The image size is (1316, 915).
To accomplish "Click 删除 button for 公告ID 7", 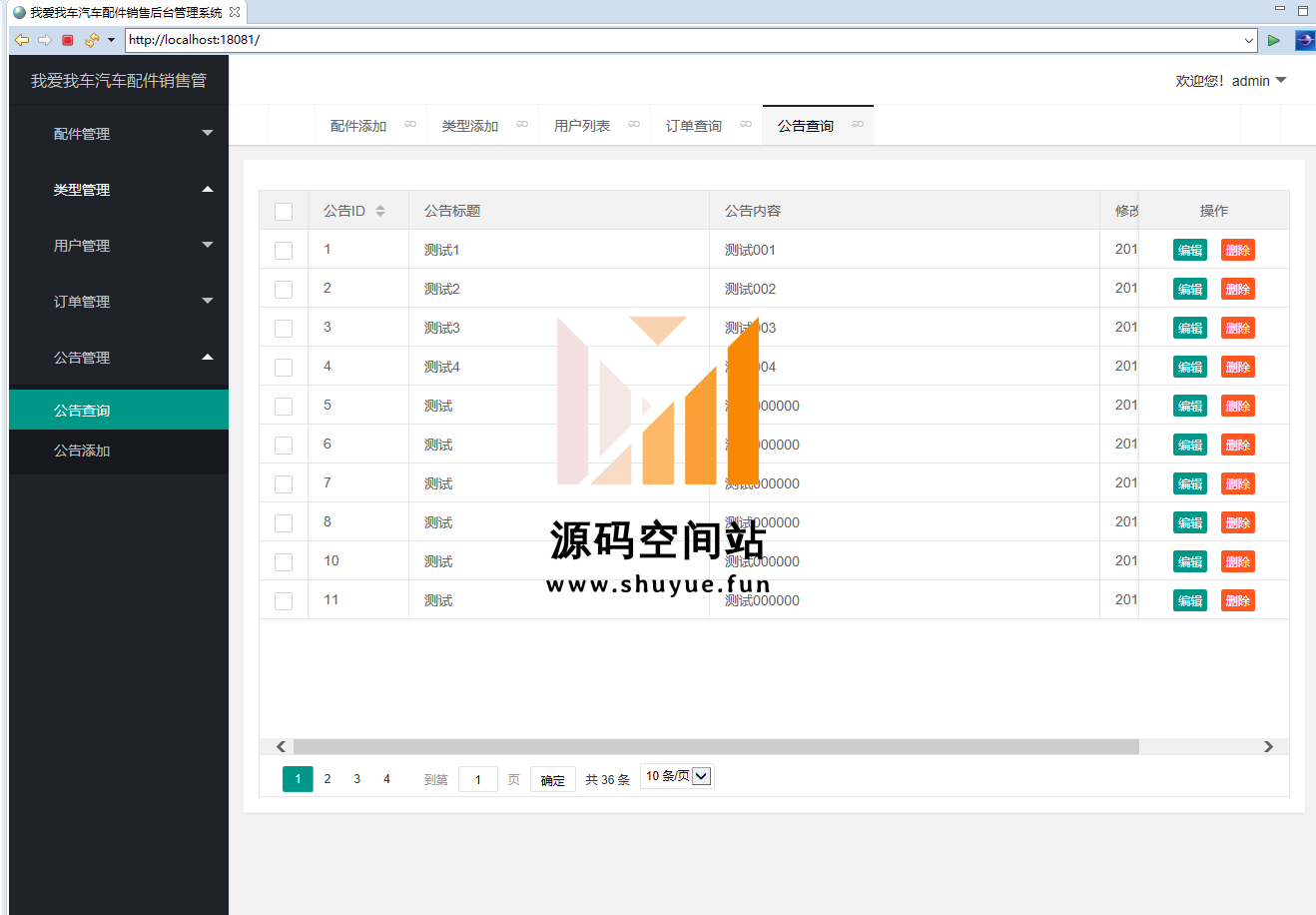I will tap(1238, 484).
